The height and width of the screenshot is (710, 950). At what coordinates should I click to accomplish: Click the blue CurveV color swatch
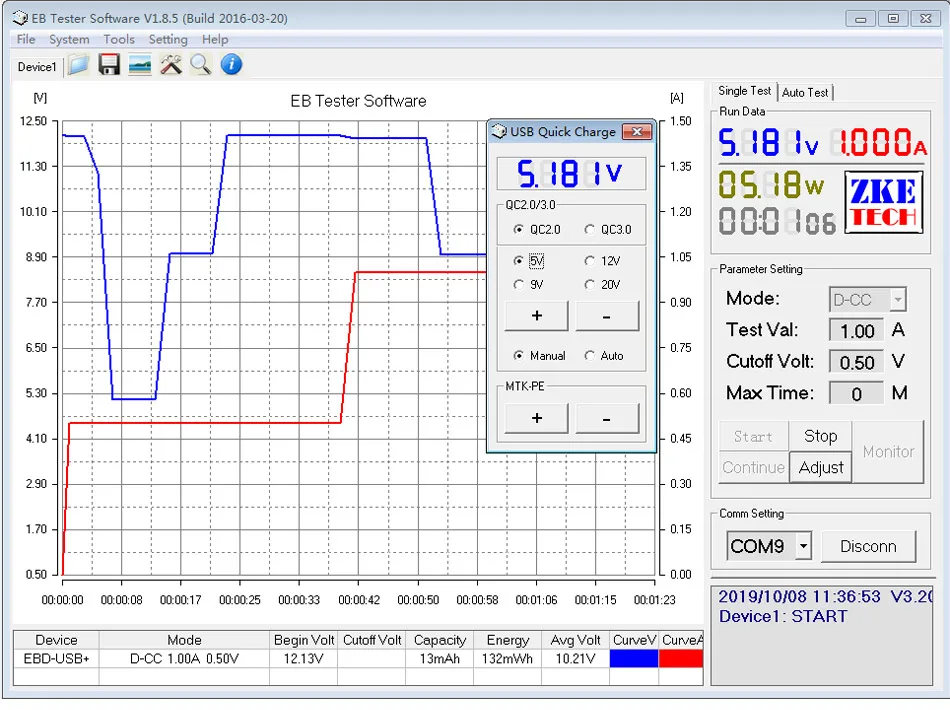pos(634,659)
